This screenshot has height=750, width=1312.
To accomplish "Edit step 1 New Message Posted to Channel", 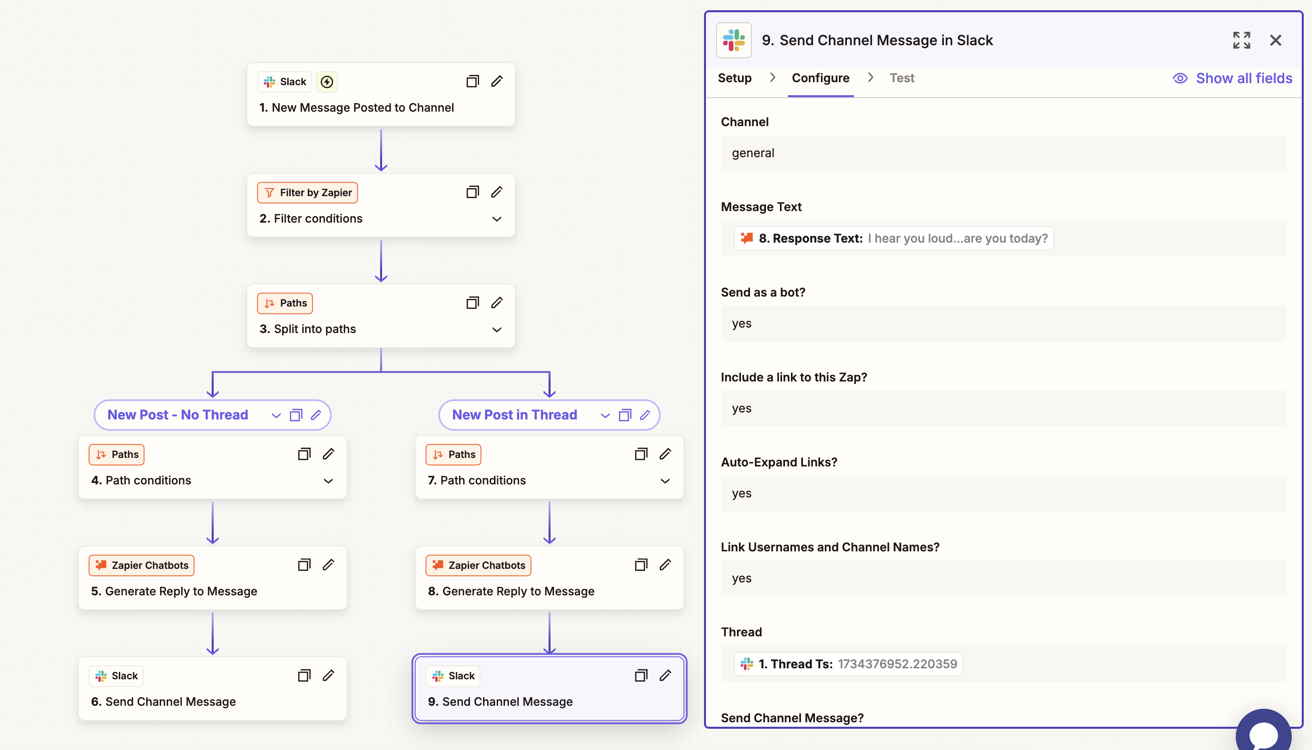I will tap(497, 81).
